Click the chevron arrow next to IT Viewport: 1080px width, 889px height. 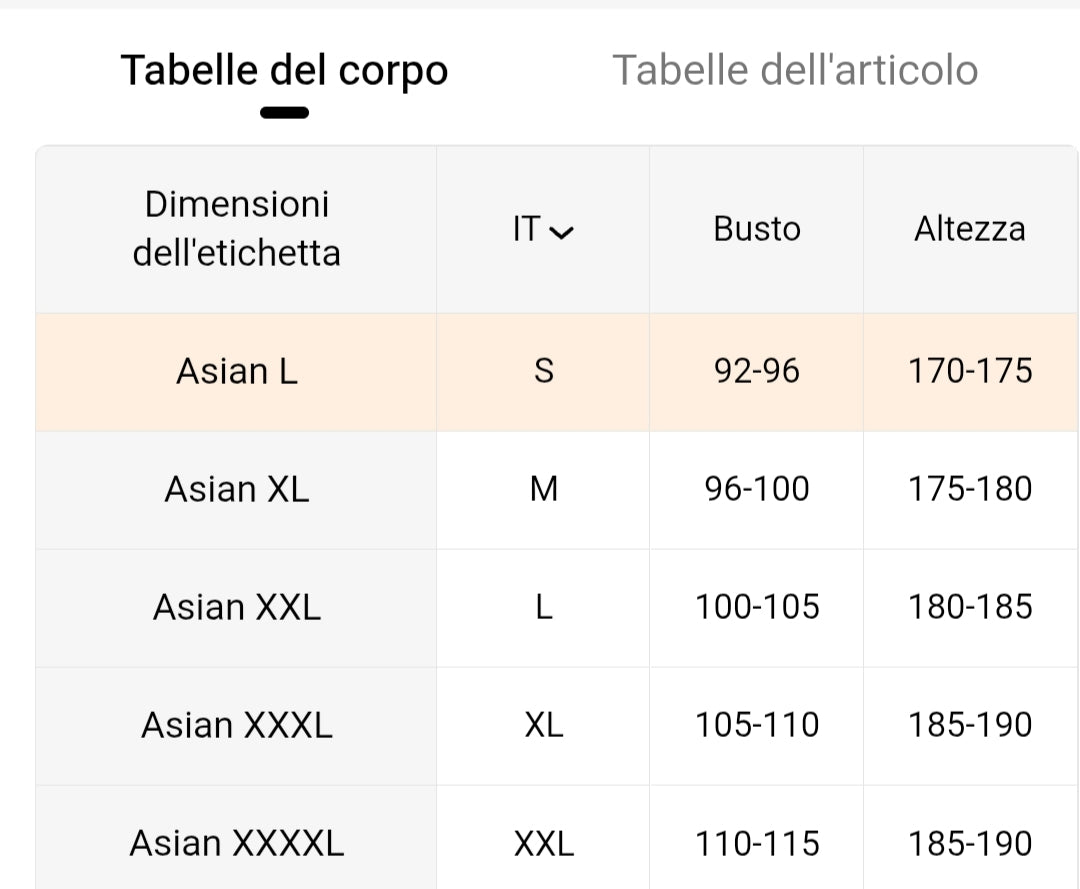click(x=563, y=233)
